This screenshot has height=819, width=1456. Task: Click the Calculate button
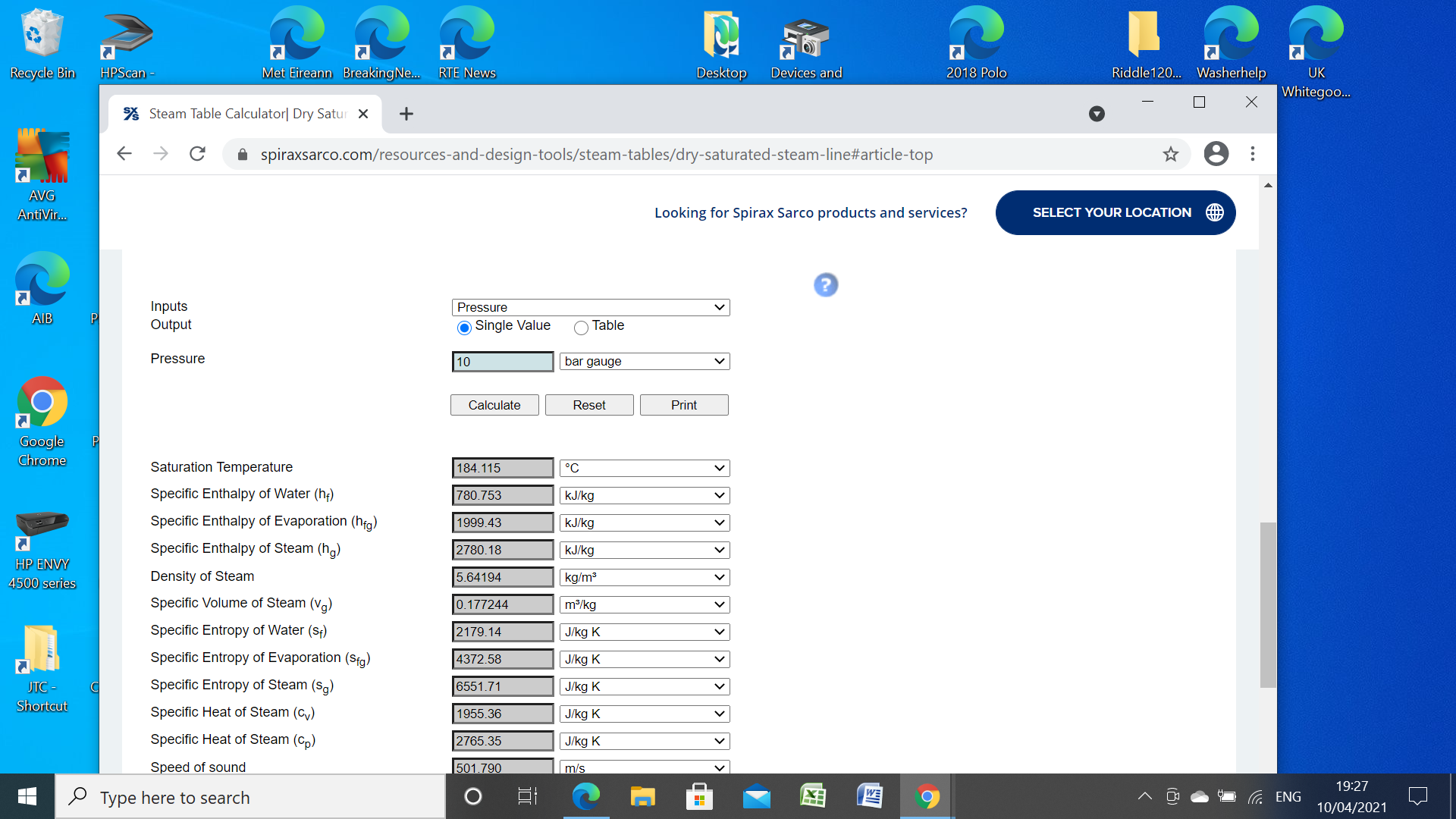point(494,405)
